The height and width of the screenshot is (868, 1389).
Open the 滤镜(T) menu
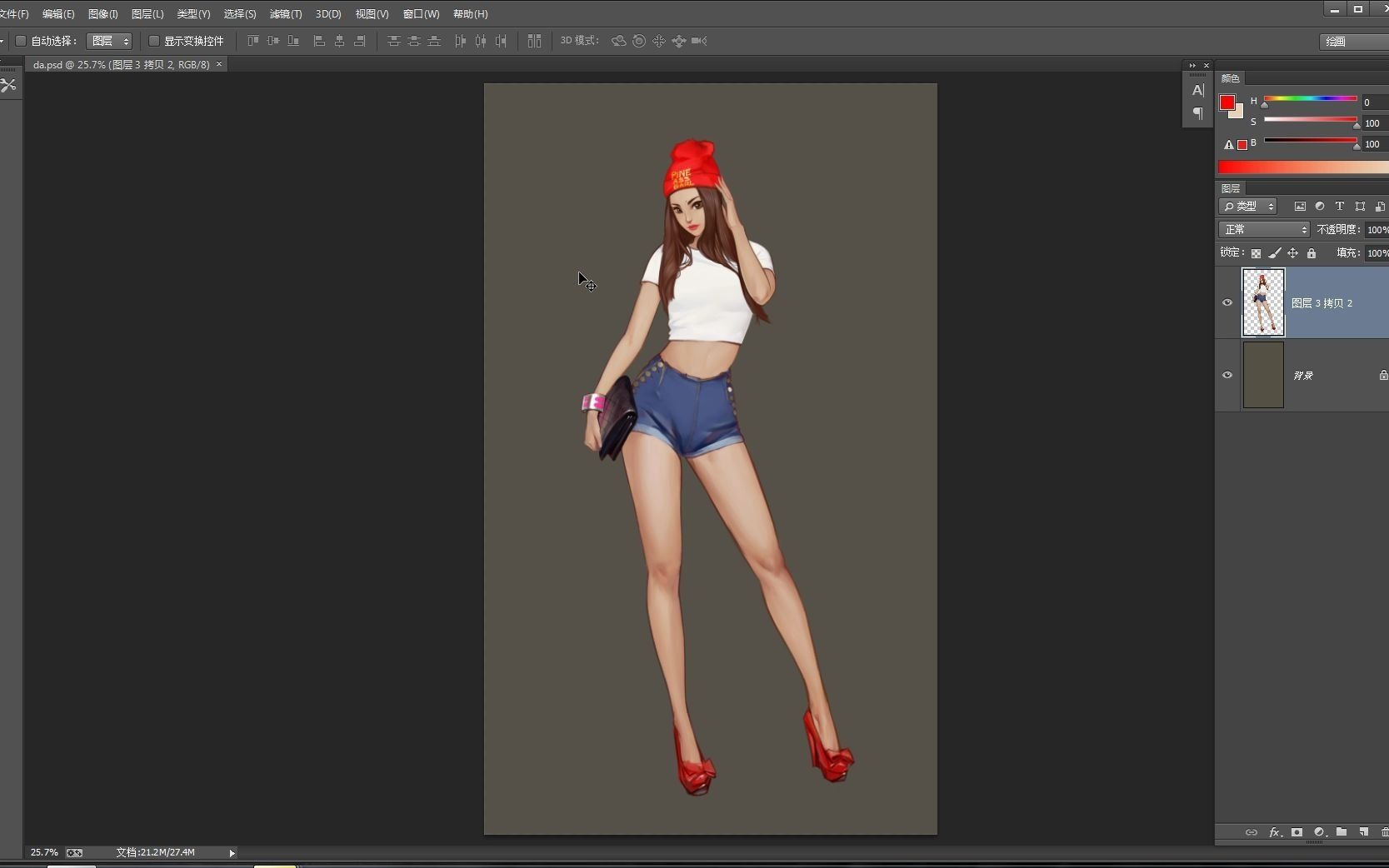[x=285, y=14]
